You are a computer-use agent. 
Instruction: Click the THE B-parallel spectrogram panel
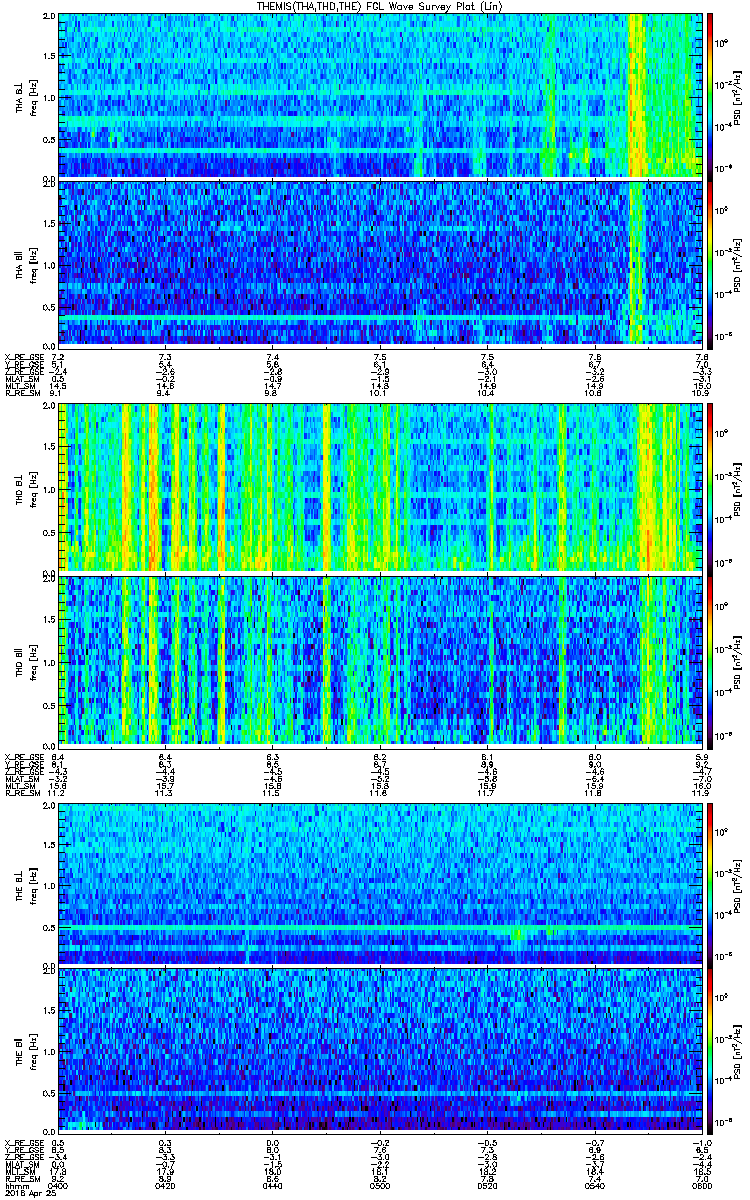[x=380, y=1049]
